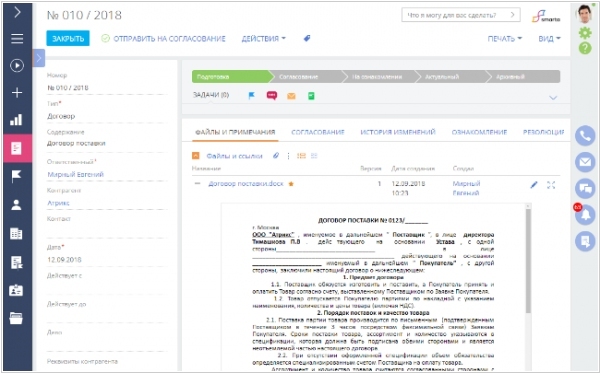Viewport: 600px width, 373px height.
Task: Collapse the Договор поставки.docx row
Action: 197,184
